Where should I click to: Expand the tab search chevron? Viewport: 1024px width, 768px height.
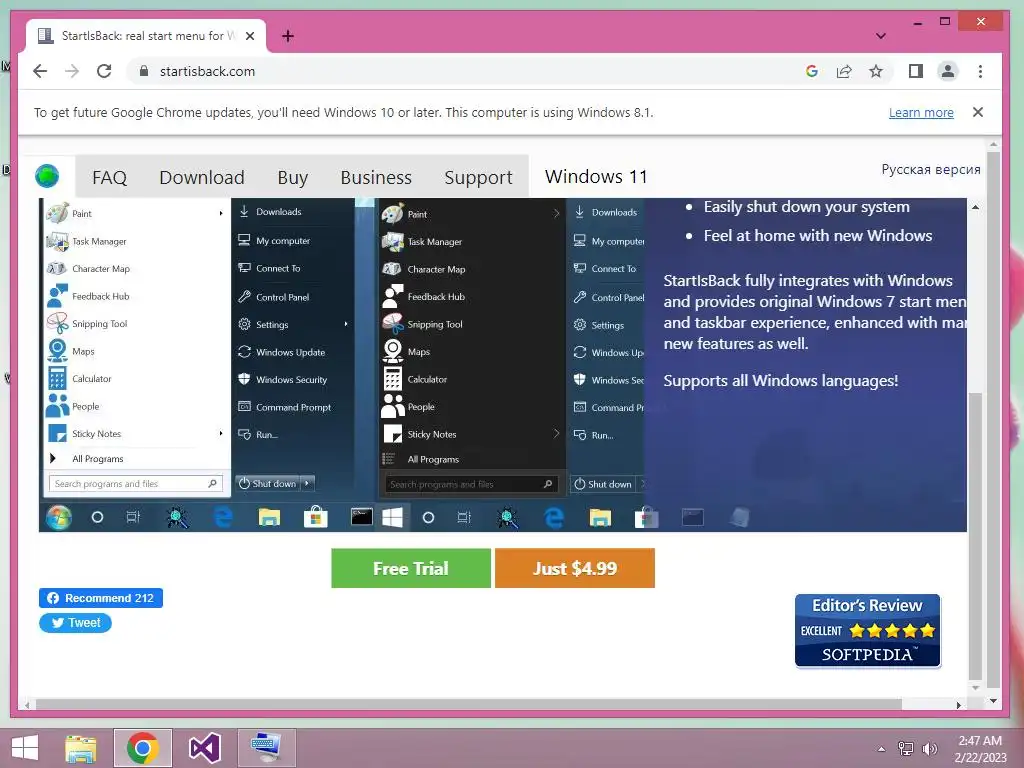880,36
